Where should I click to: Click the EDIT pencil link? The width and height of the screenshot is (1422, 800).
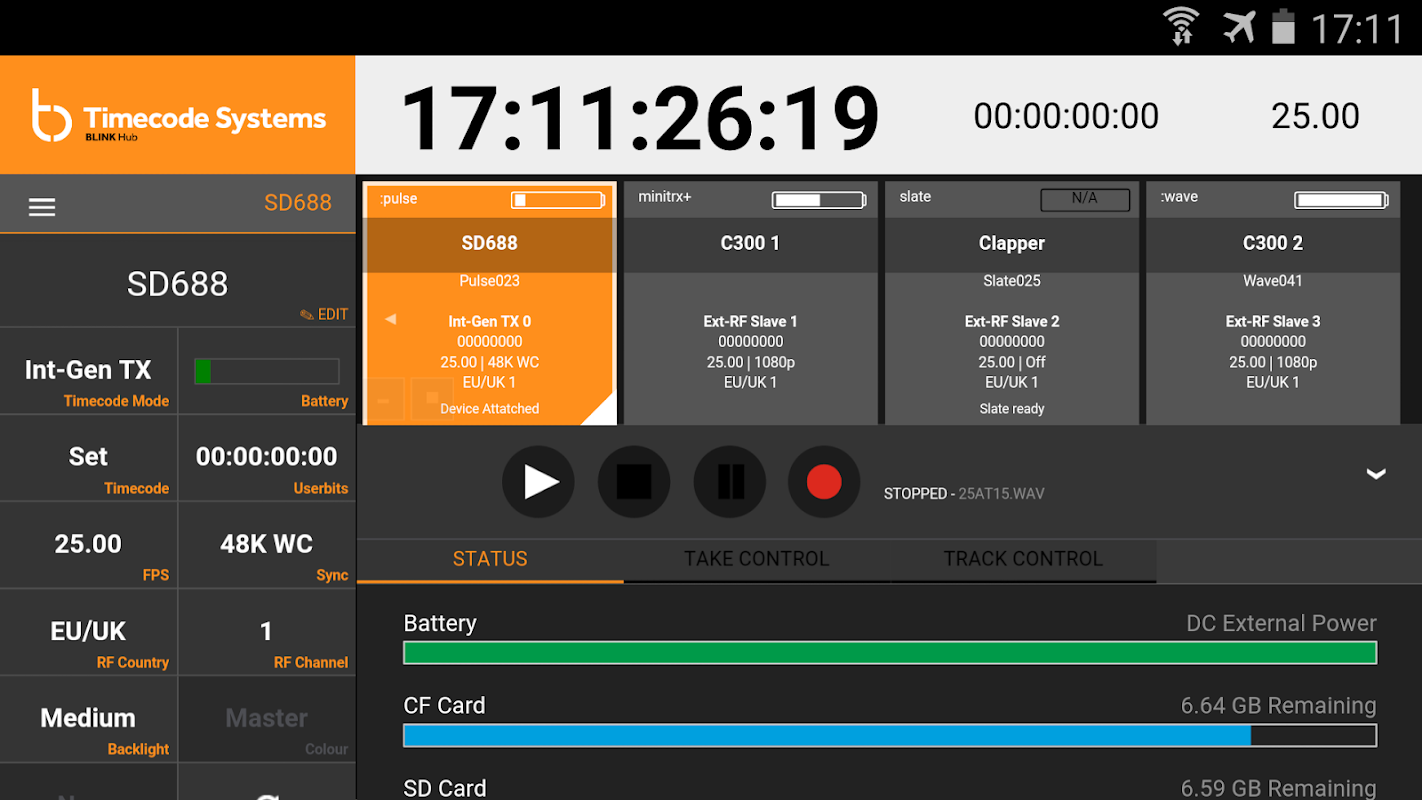[x=324, y=314]
